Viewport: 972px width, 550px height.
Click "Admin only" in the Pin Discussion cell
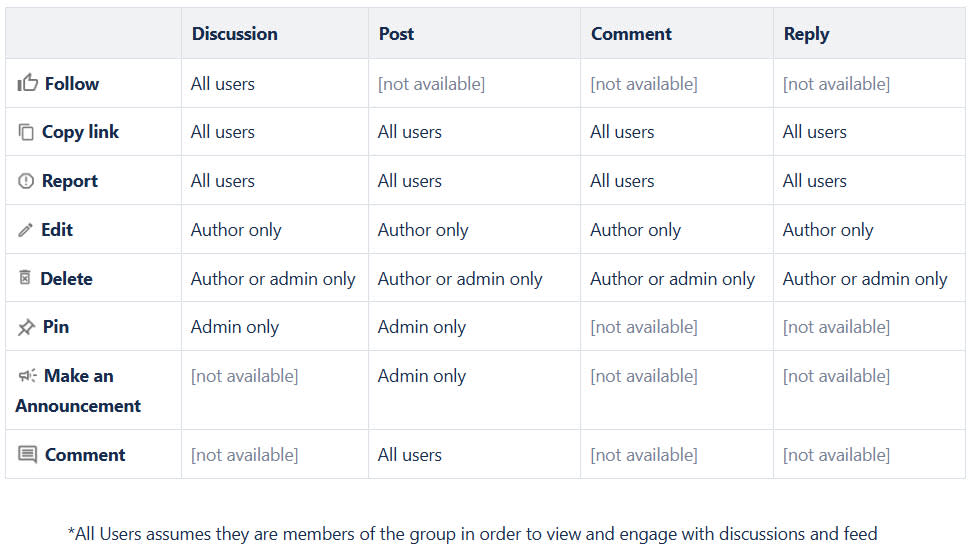click(235, 327)
